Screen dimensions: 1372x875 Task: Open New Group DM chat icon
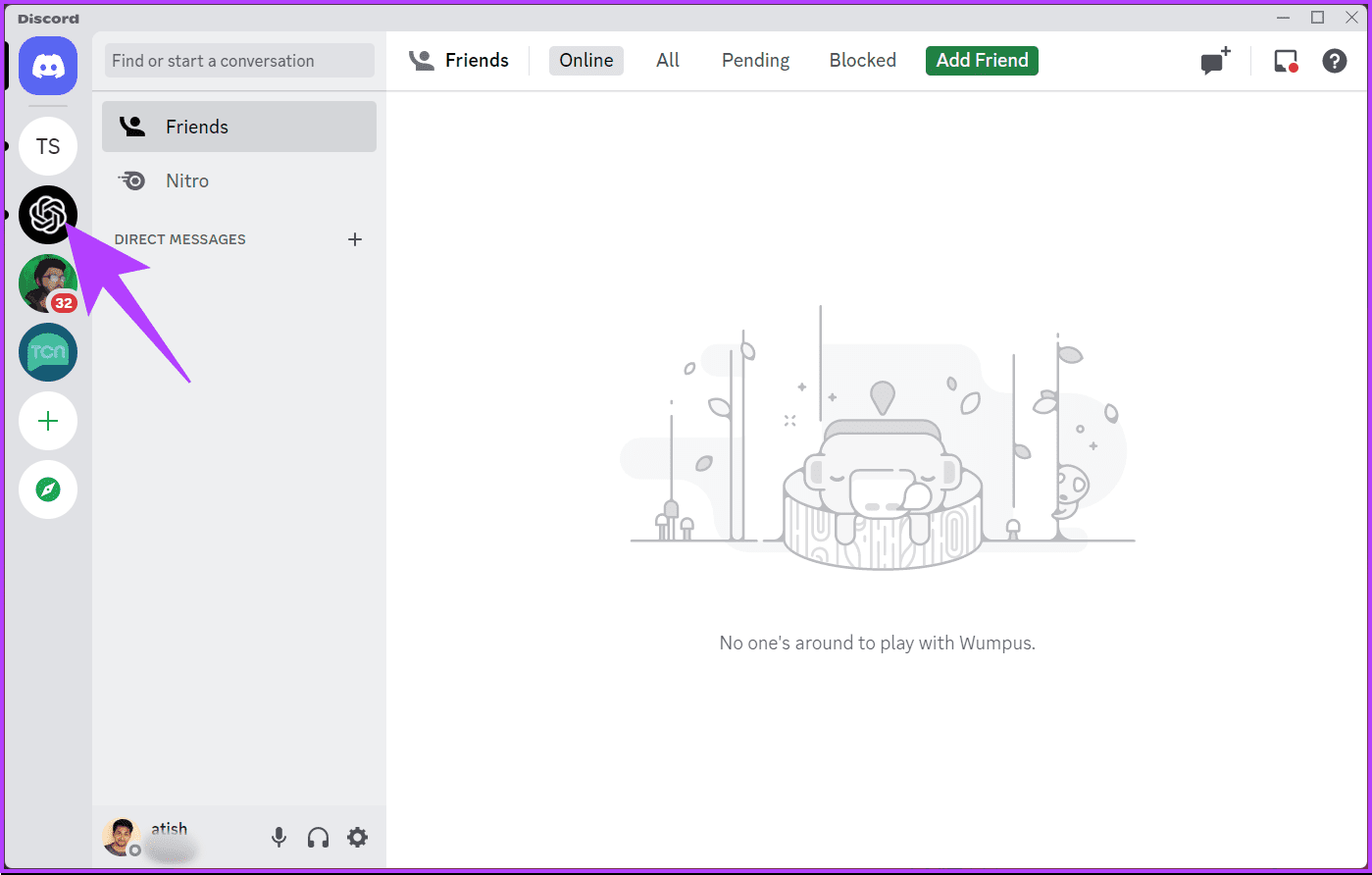(1216, 61)
